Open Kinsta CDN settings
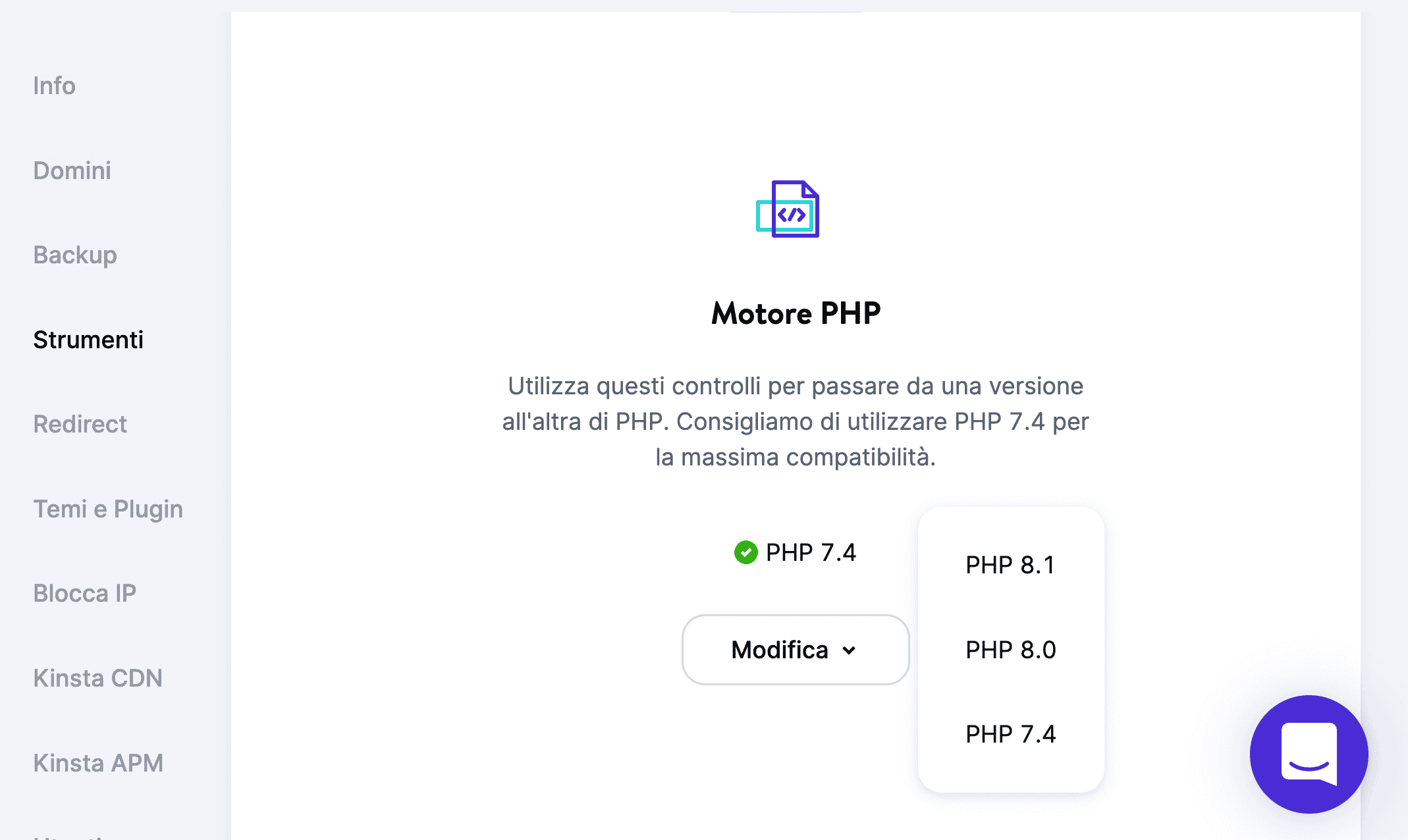This screenshot has width=1408, height=840. (x=97, y=678)
